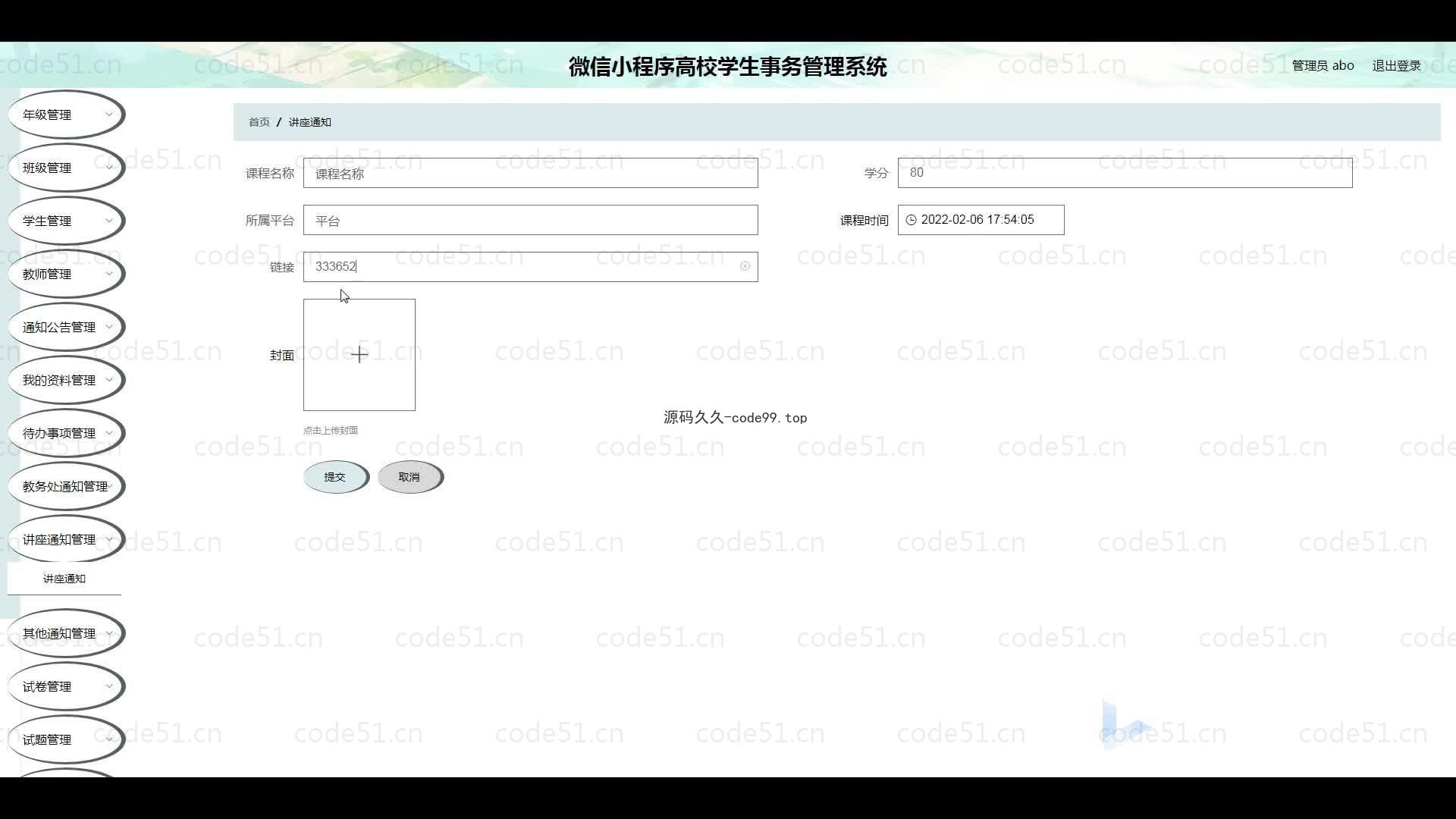
Task: Clear the 链接 field with the circle-x icon
Action: (x=745, y=266)
